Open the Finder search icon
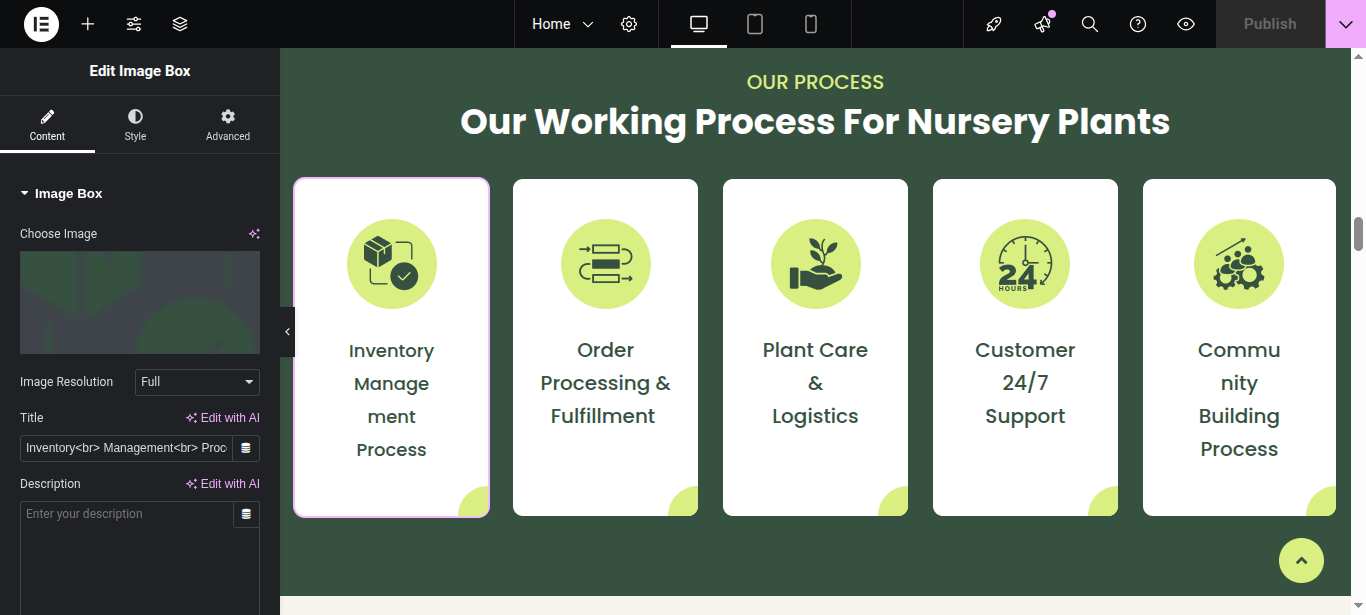The width and height of the screenshot is (1366, 615). 1090,24
